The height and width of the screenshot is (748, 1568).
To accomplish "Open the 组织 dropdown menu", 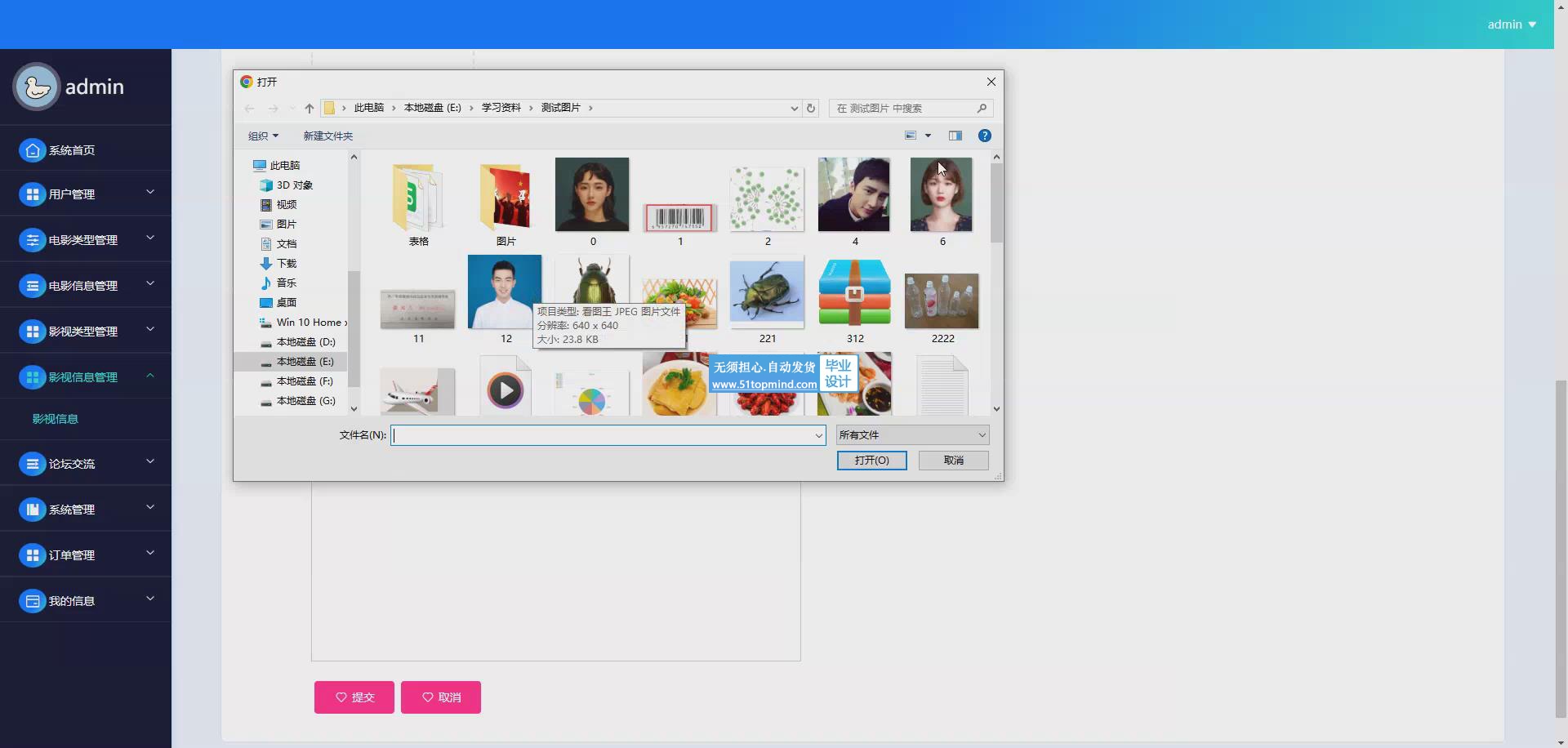I will (263, 136).
